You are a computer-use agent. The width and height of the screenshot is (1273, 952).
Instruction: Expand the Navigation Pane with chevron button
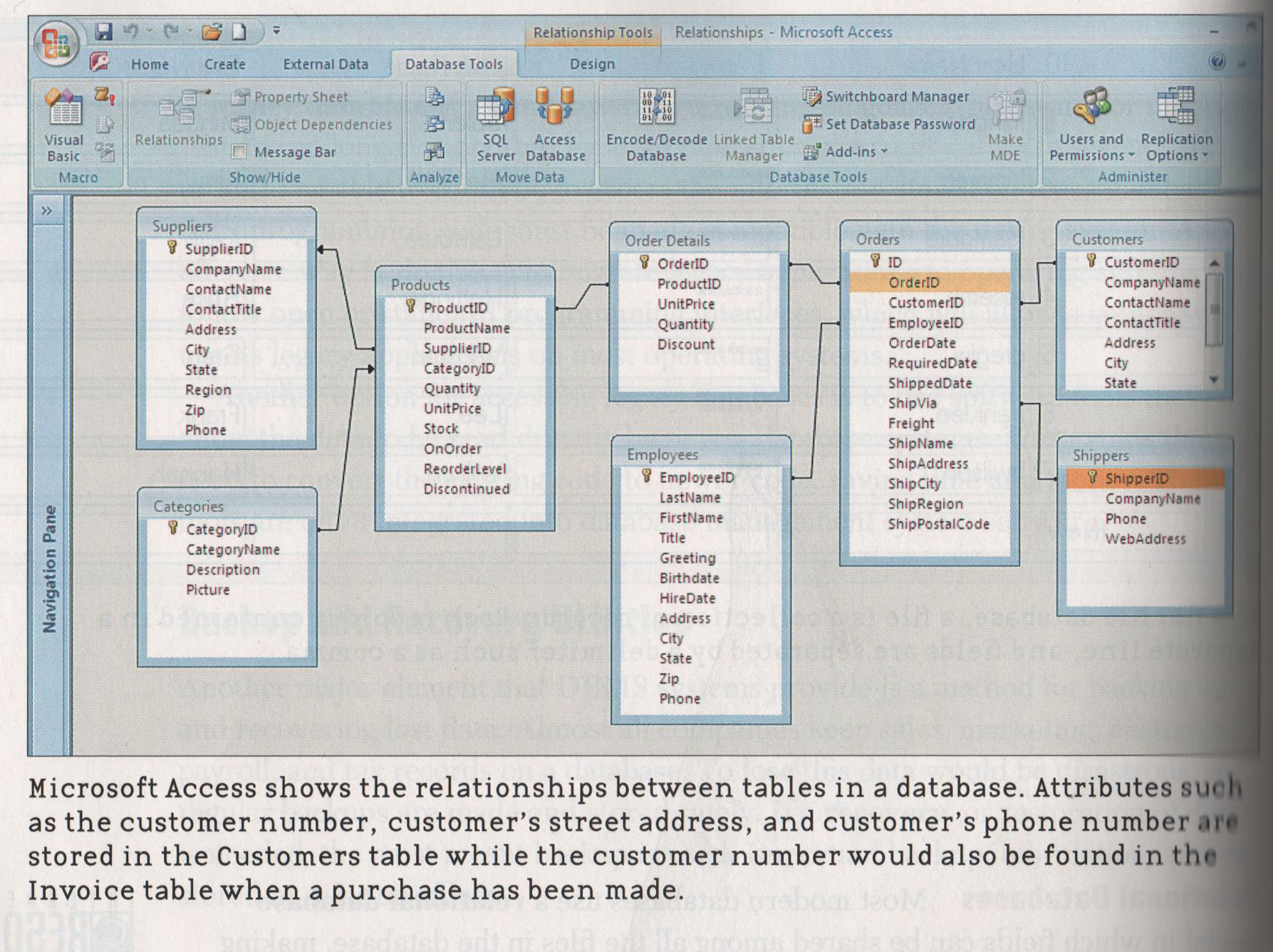click(47, 211)
